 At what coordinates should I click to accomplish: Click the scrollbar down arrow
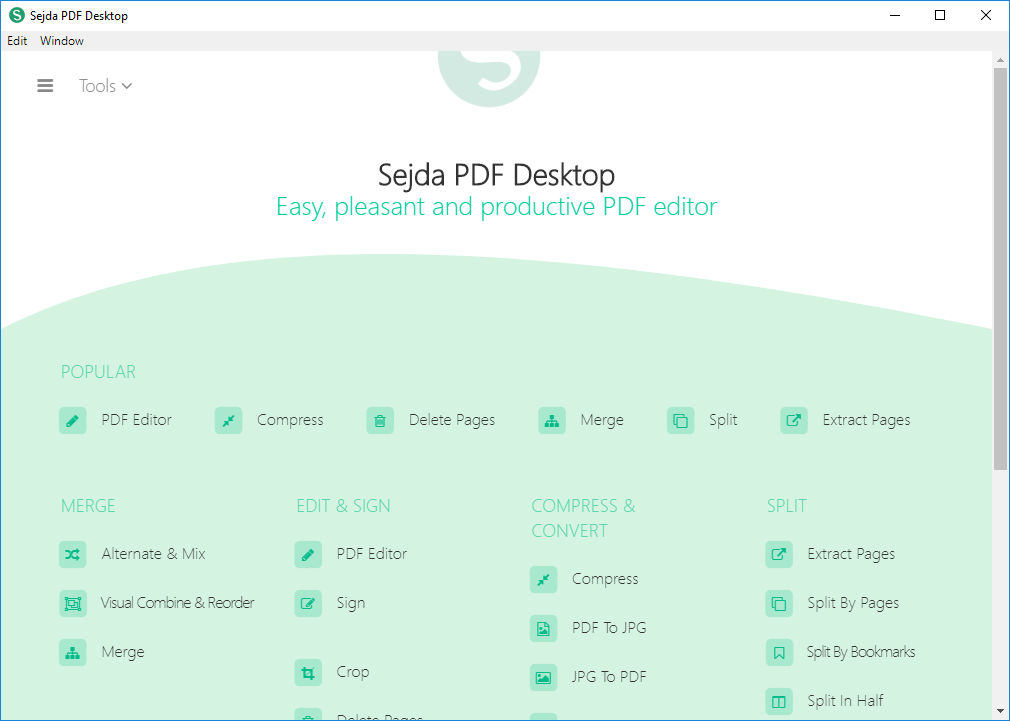1000,711
